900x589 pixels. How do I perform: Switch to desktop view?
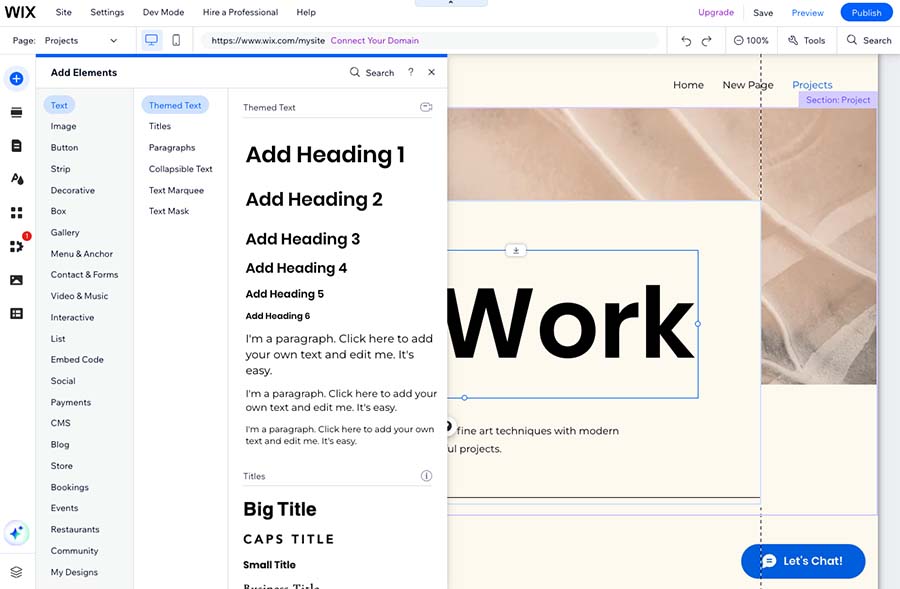click(x=152, y=40)
